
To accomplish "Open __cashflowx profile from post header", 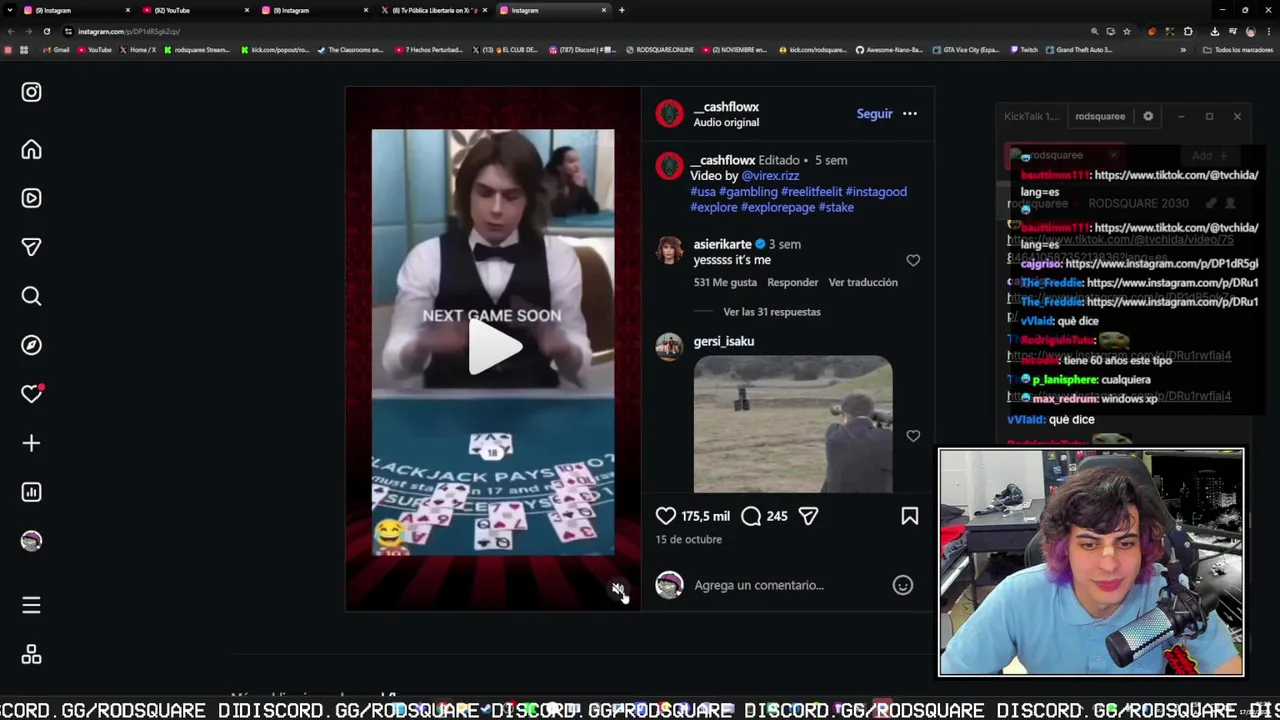I will pyautogui.click(x=726, y=107).
